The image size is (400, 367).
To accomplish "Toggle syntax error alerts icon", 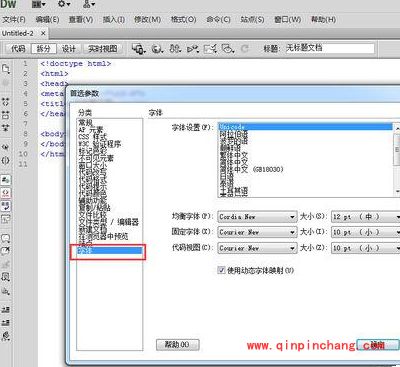I will coord(6,219).
